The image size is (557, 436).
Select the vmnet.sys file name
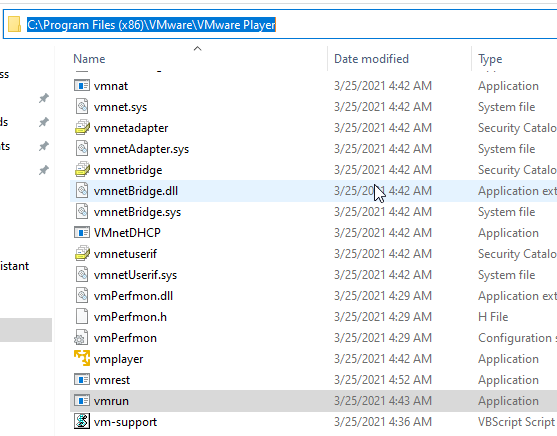tap(120, 107)
